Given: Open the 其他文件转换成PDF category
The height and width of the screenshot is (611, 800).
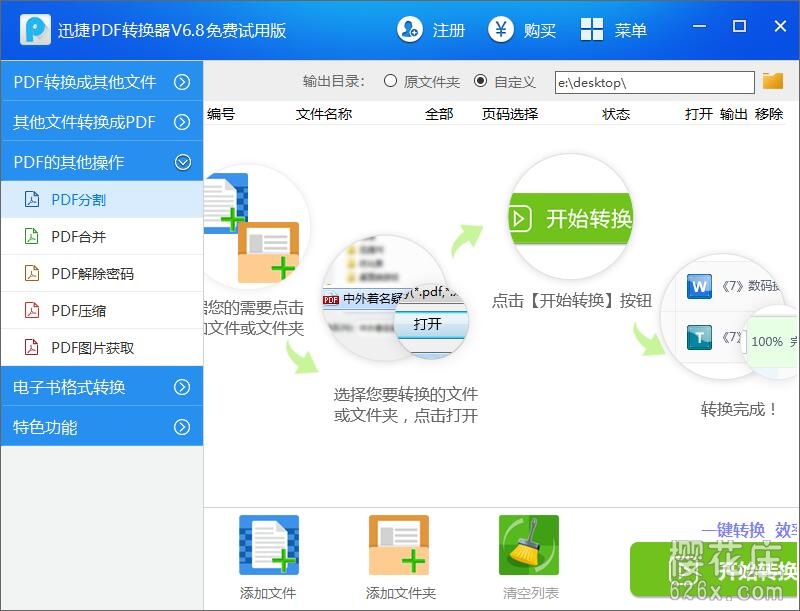Looking at the screenshot, I should pos(102,121).
